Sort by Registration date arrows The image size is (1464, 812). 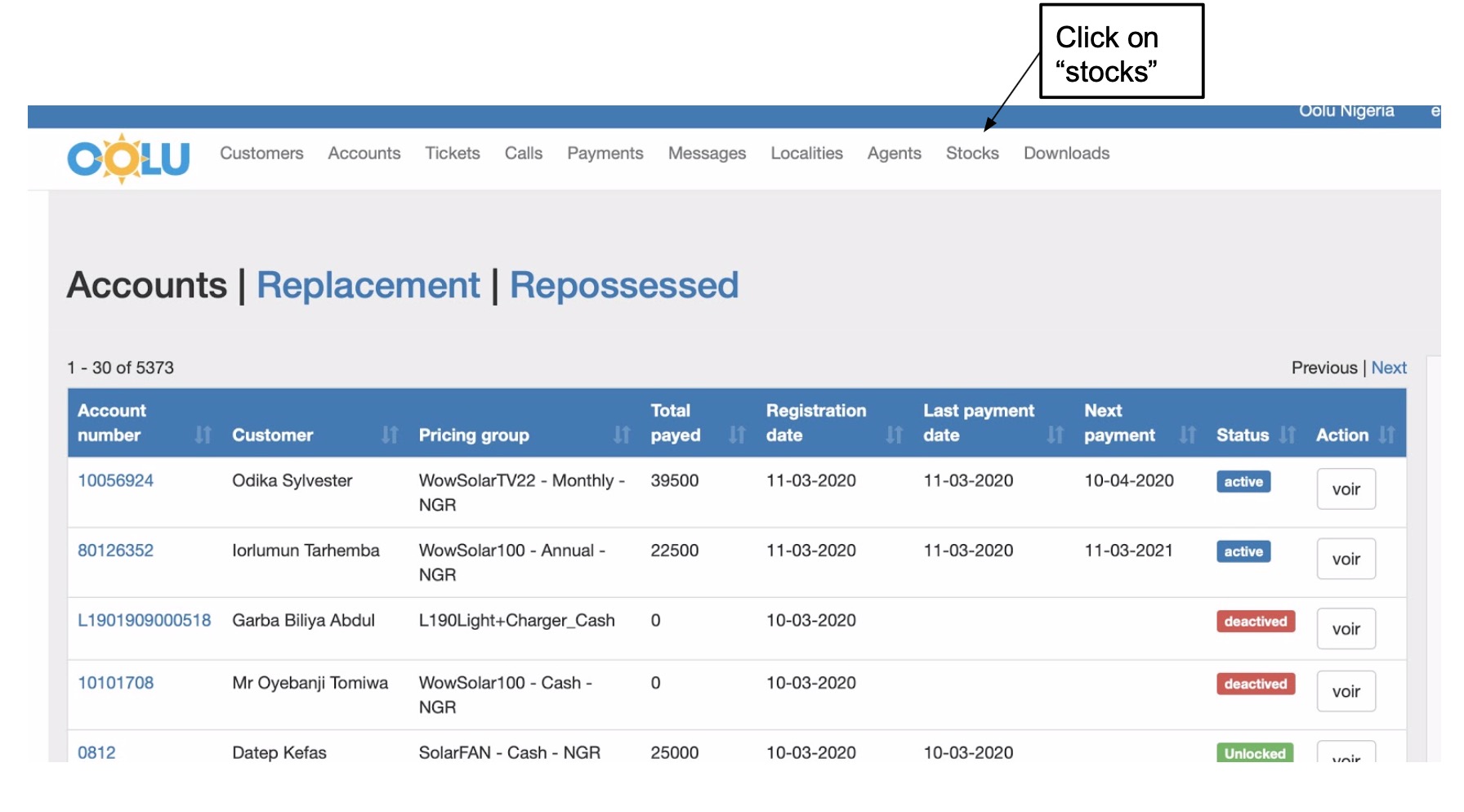[x=895, y=435]
